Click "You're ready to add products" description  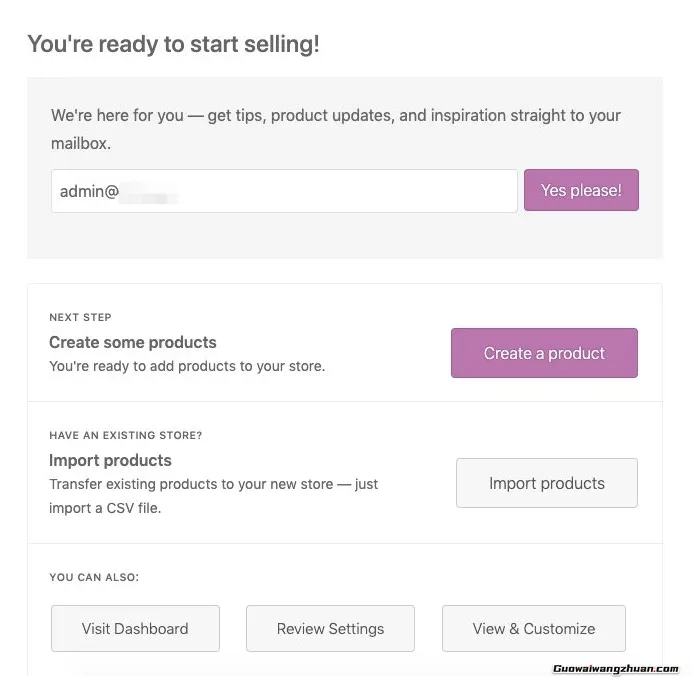click(x=187, y=366)
